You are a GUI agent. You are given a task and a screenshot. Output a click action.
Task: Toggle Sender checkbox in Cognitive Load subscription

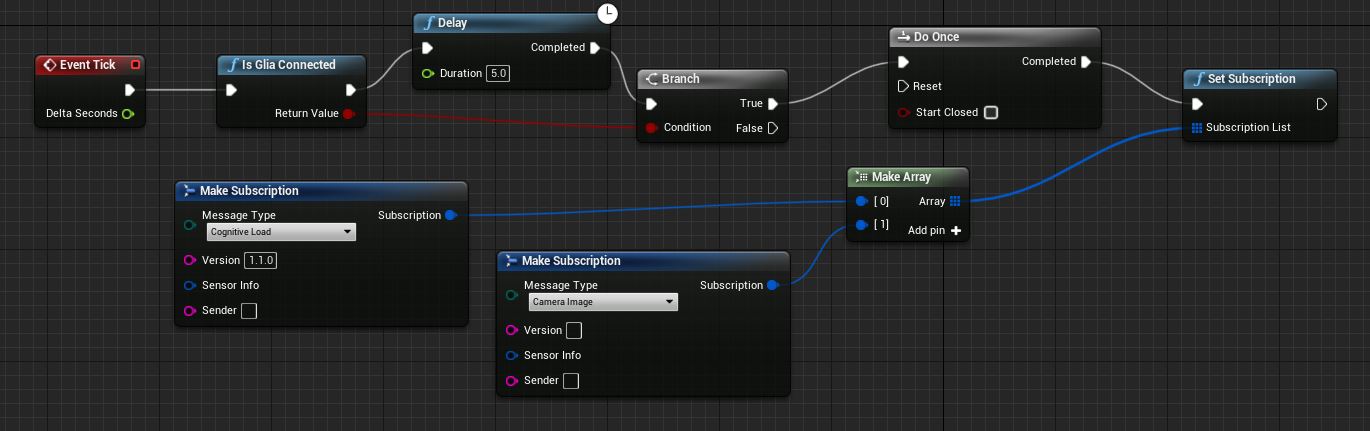pyautogui.click(x=249, y=311)
